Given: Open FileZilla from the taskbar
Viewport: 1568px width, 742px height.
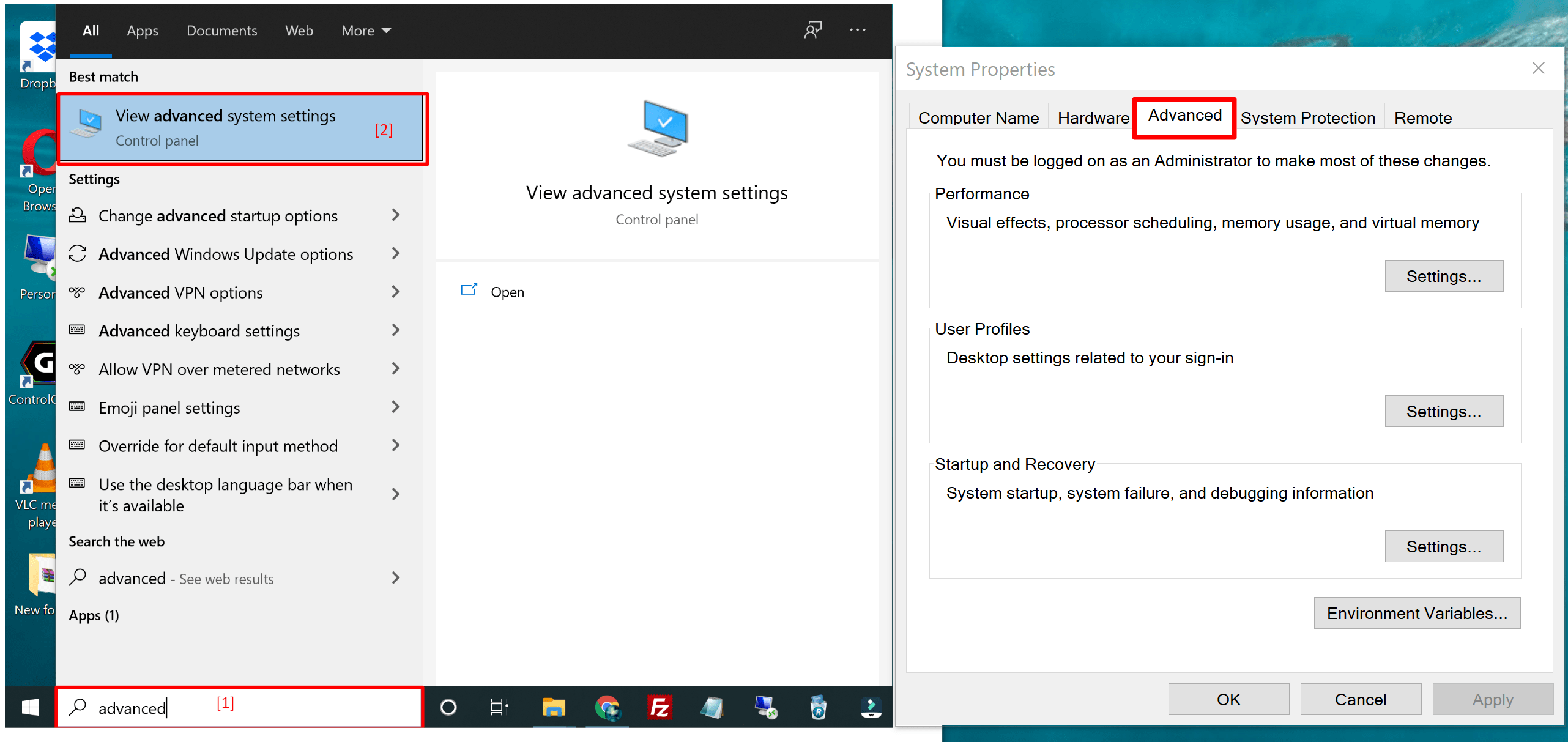Looking at the screenshot, I should (x=660, y=708).
